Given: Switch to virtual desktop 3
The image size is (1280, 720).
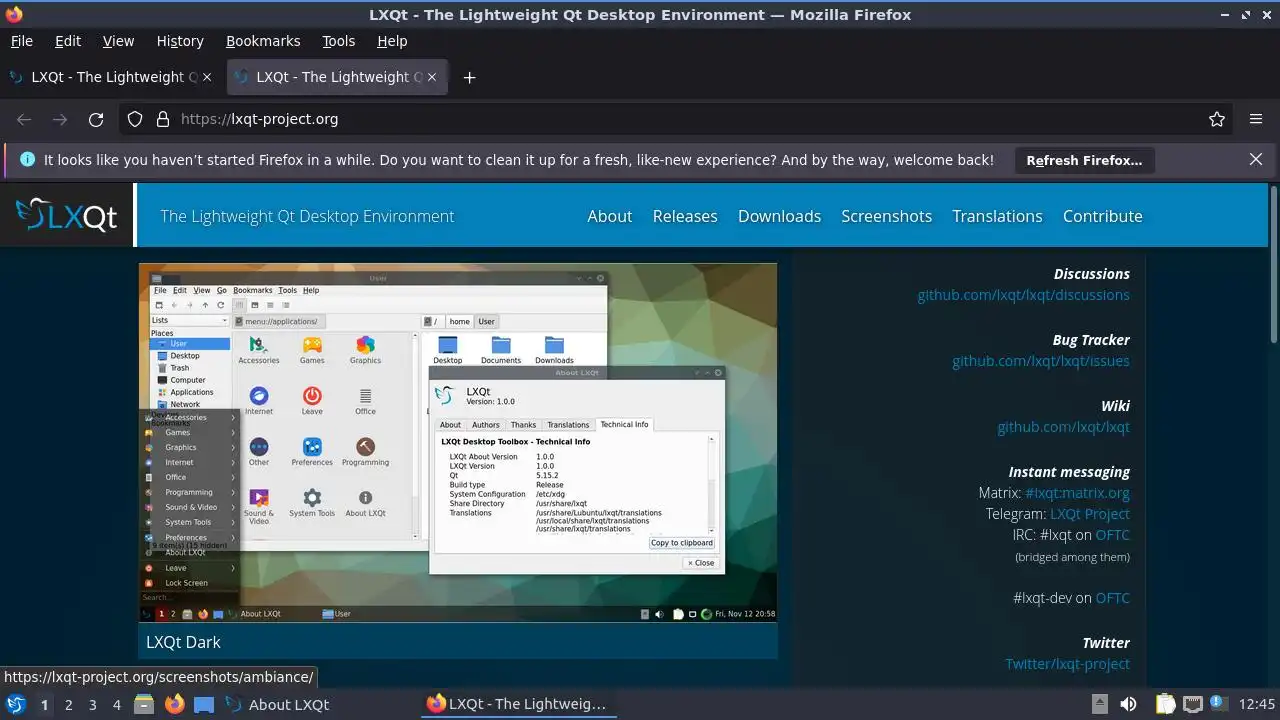Looking at the screenshot, I should click(x=92, y=704).
